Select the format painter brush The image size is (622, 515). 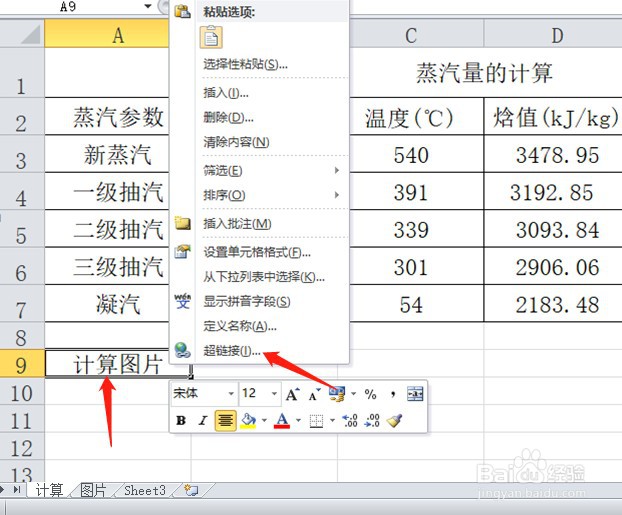(394, 421)
